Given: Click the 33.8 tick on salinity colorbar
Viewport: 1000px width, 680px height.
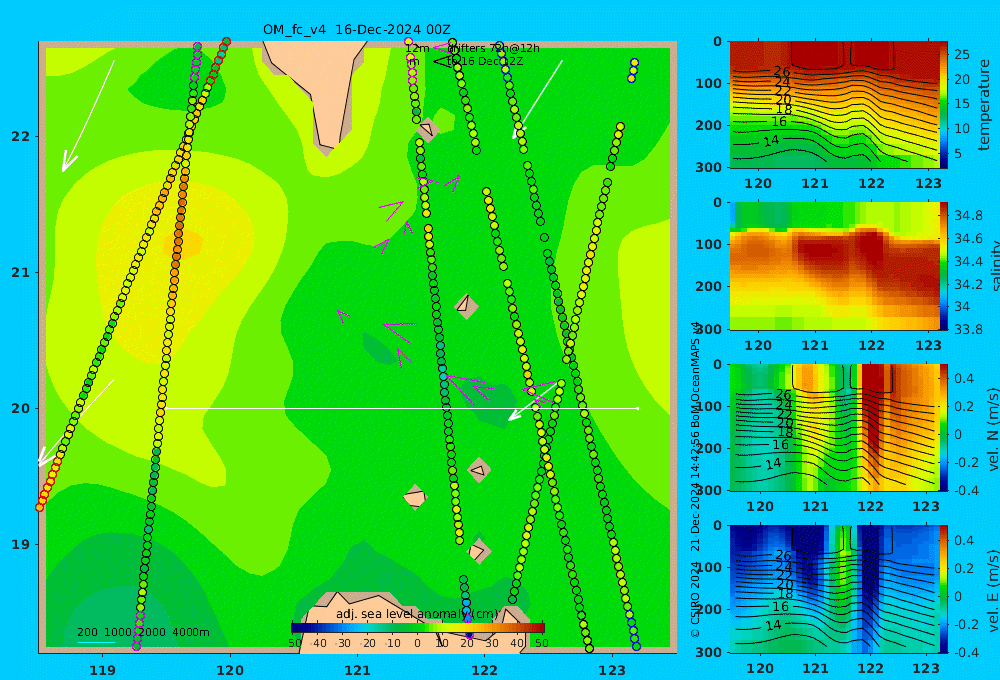Looking at the screenshot, I should 967,329.
